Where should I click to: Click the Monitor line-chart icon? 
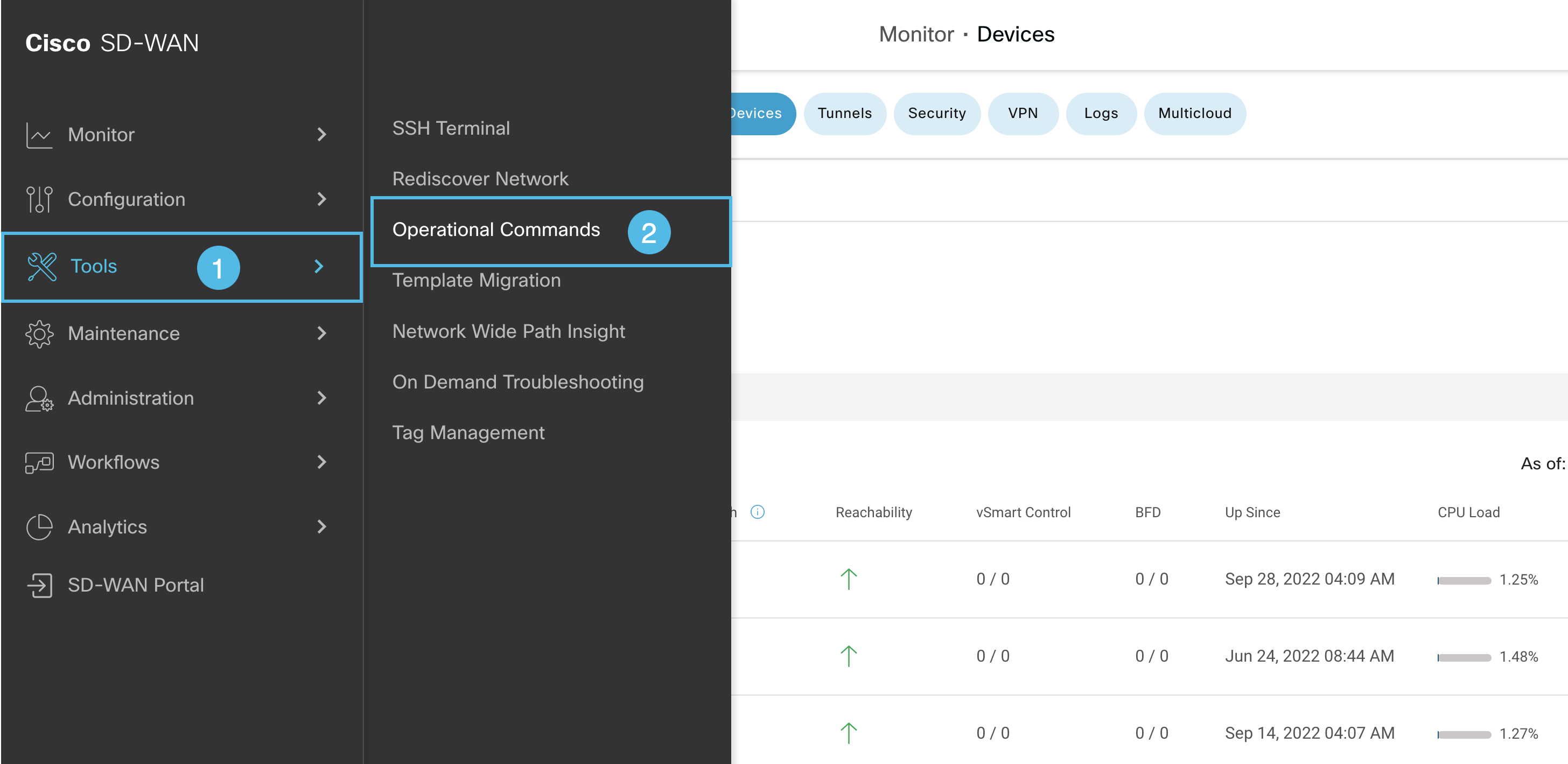(38, 135)
